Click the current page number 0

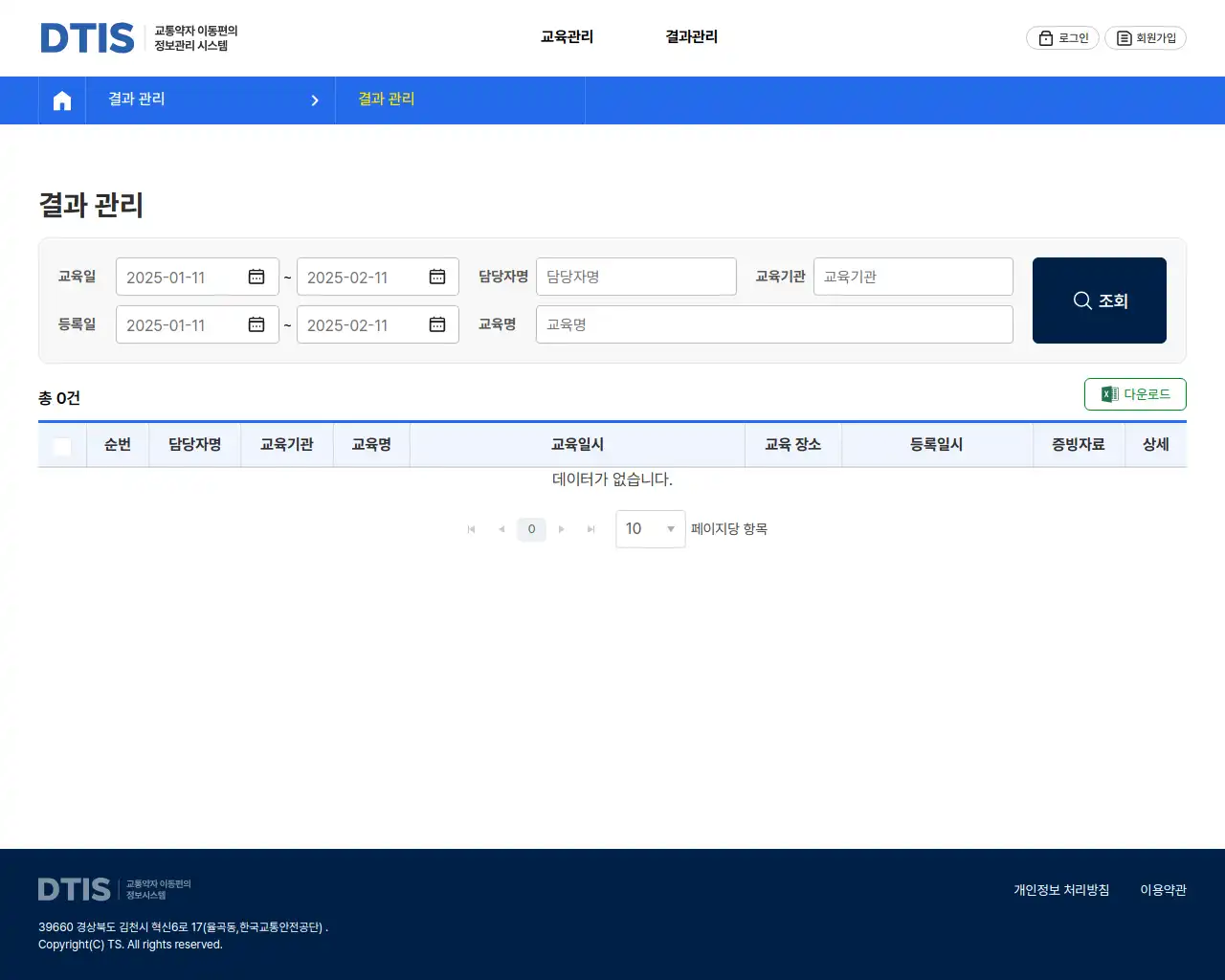[x=531, y=529]
